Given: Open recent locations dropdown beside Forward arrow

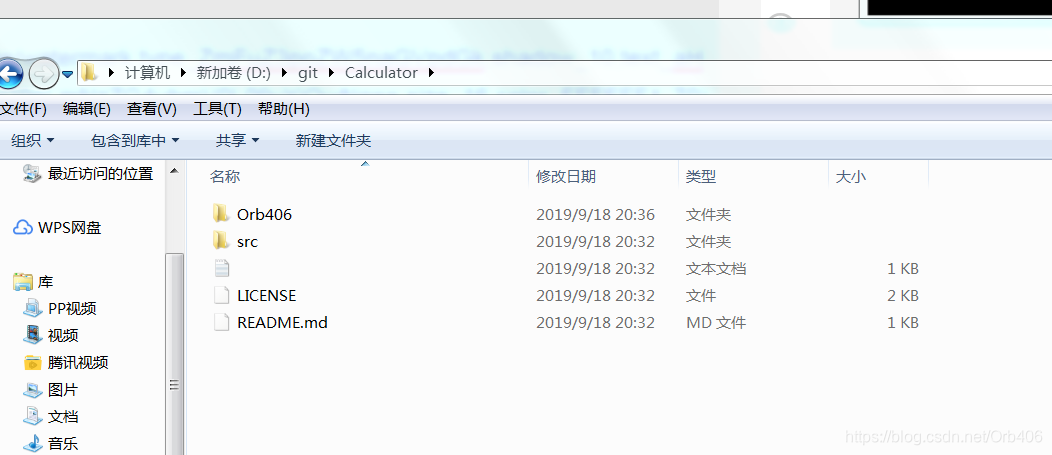Looking at the screenshot, I should pos(68,74).
